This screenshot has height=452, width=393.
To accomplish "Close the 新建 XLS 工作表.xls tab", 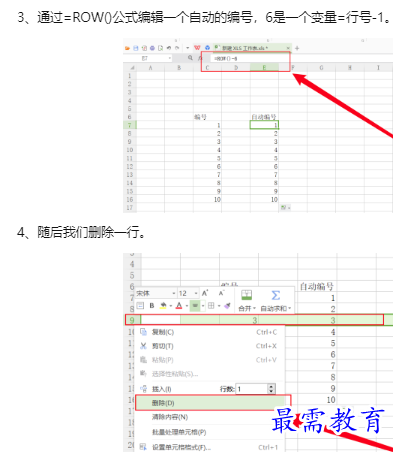I will point(288,48).
